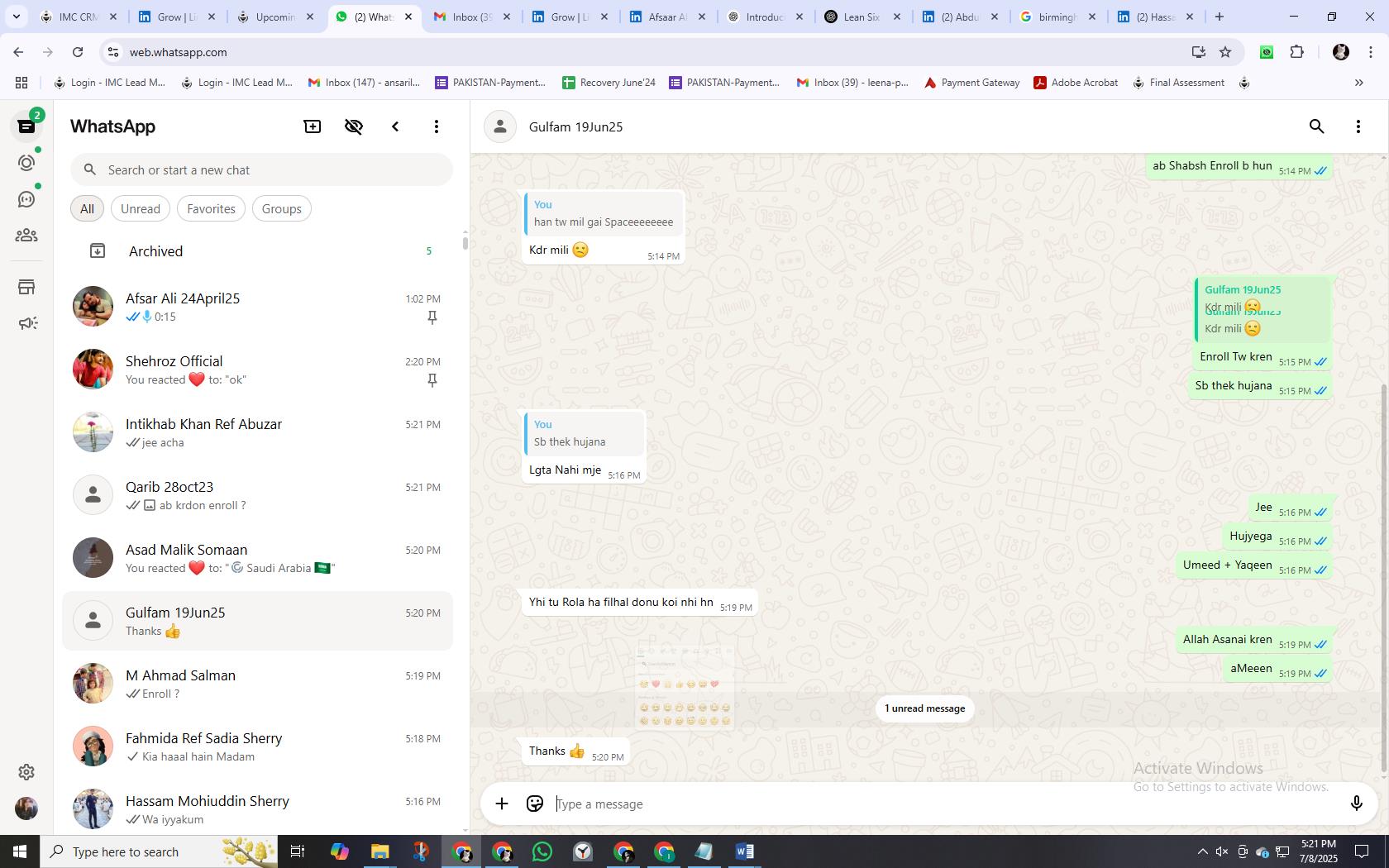Search within Gulfam 19Jun25 conversation
This screenshot has height=868, width=1389.
pyautogui.click(x=1317, y=126)
